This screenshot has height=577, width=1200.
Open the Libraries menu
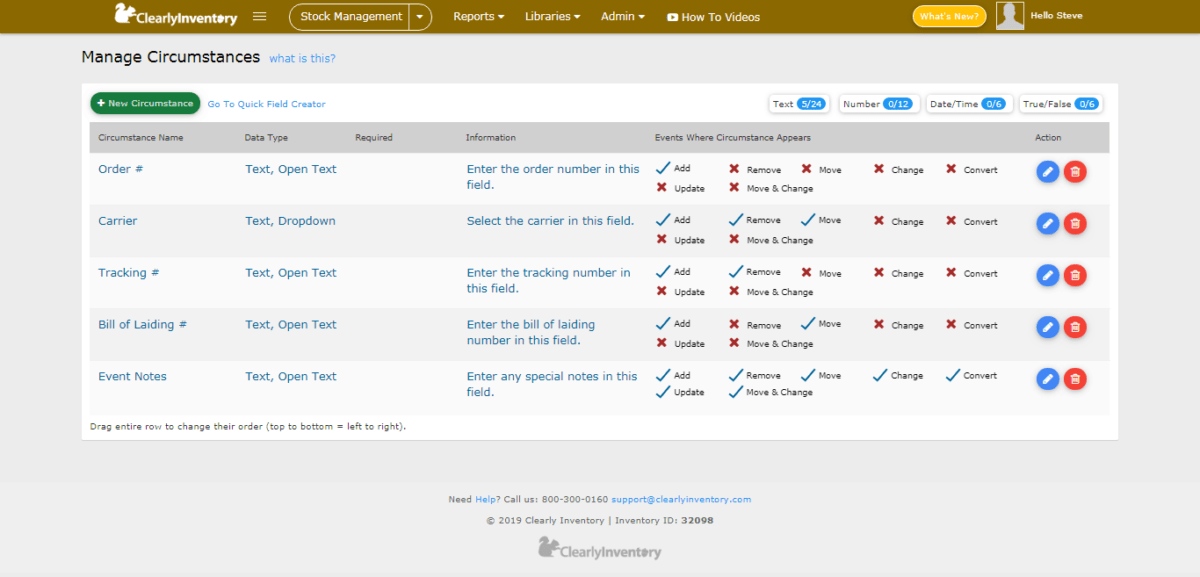(x=551, y=16)
